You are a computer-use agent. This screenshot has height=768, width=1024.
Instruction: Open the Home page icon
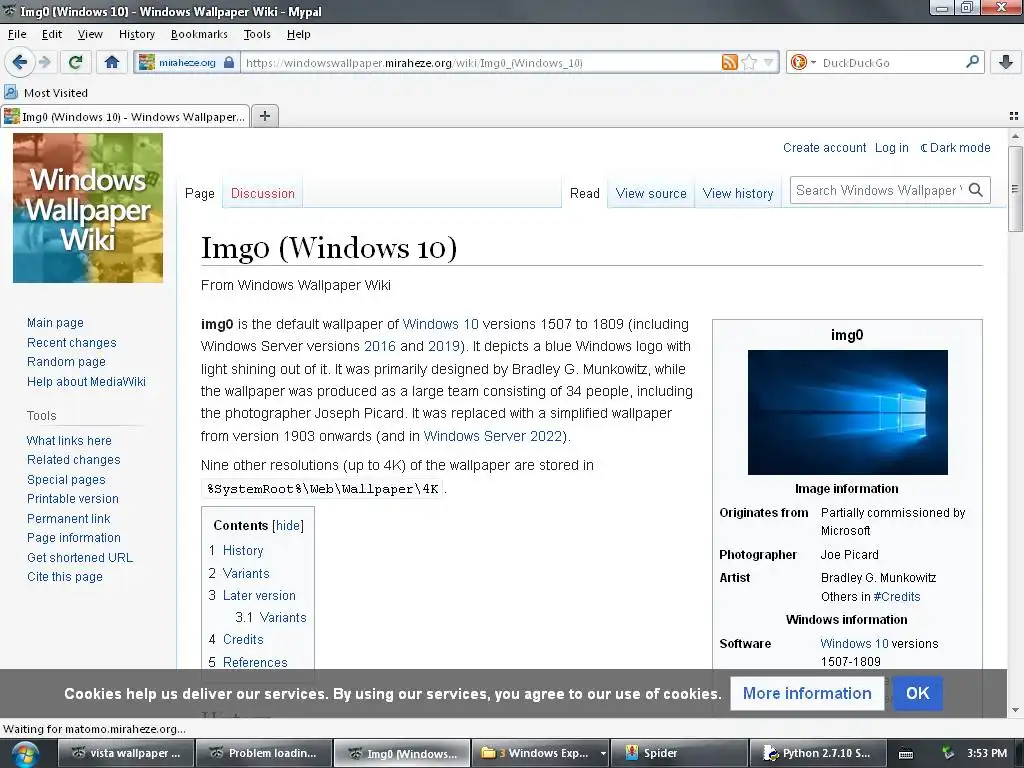[112, 62]
